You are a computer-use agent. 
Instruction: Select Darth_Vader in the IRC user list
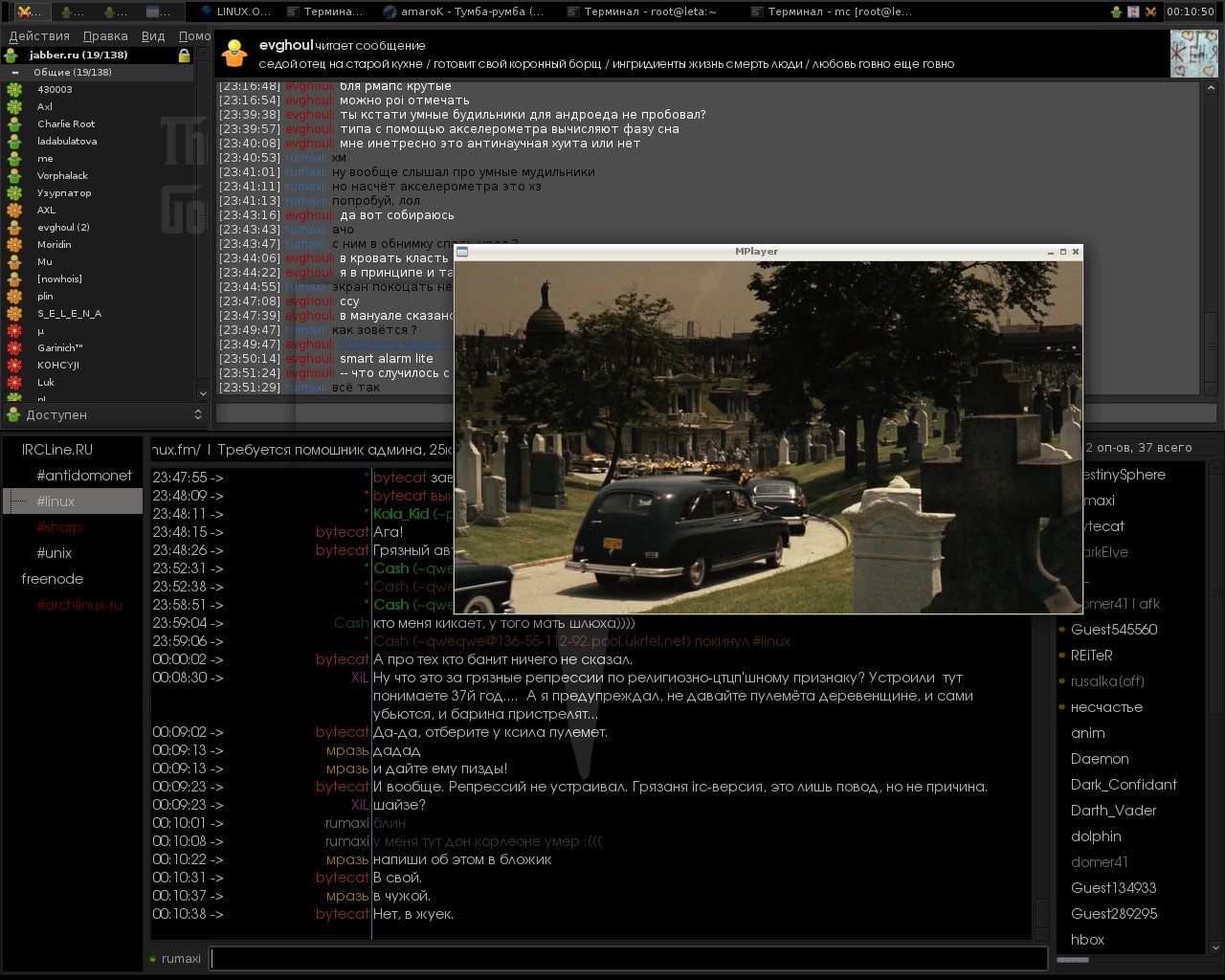click(1113, 811)
